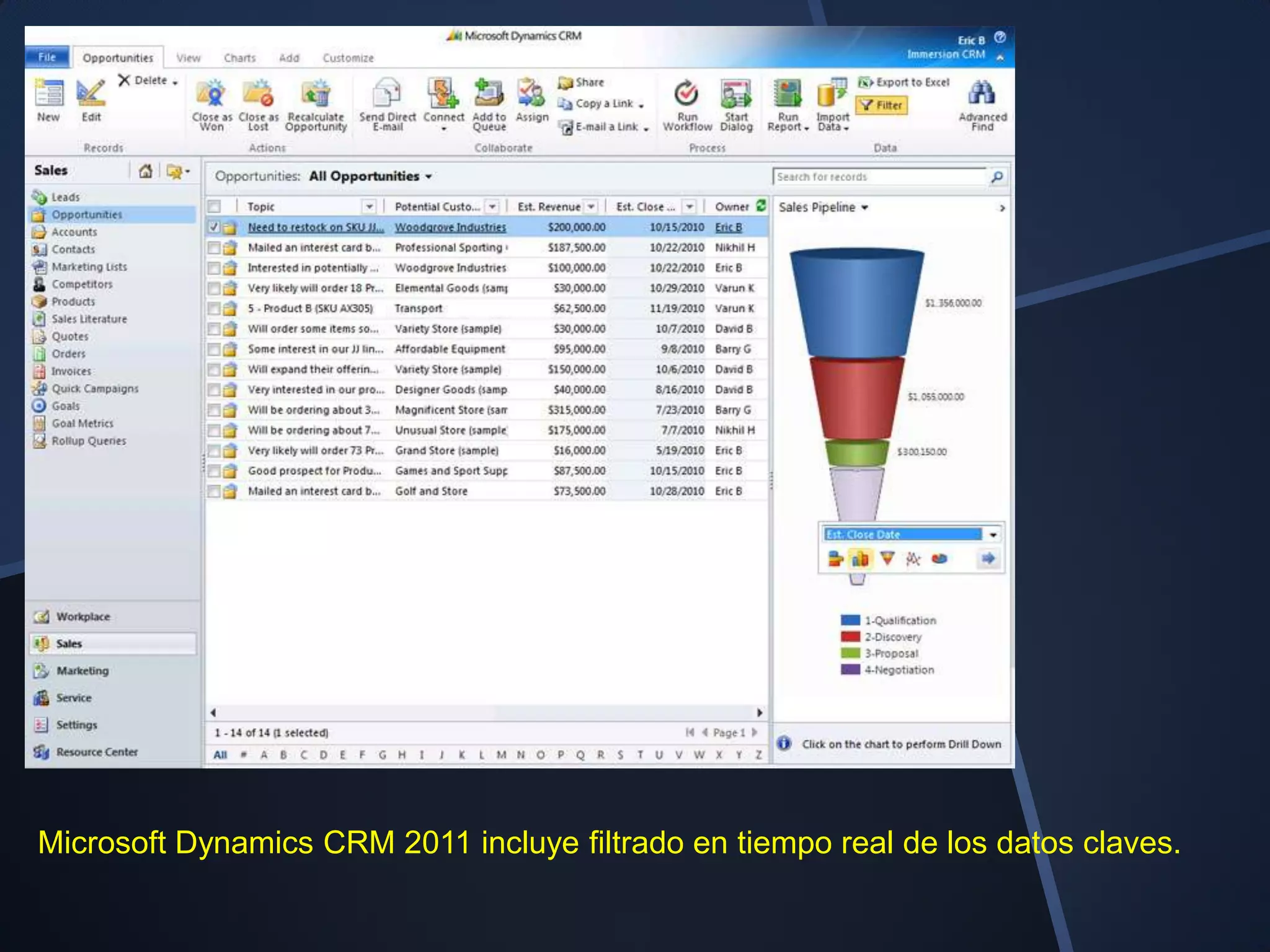The width and height of the screenshot is (1270, 952).
Task: Select the column chart type icon
Action: [860, 559]
